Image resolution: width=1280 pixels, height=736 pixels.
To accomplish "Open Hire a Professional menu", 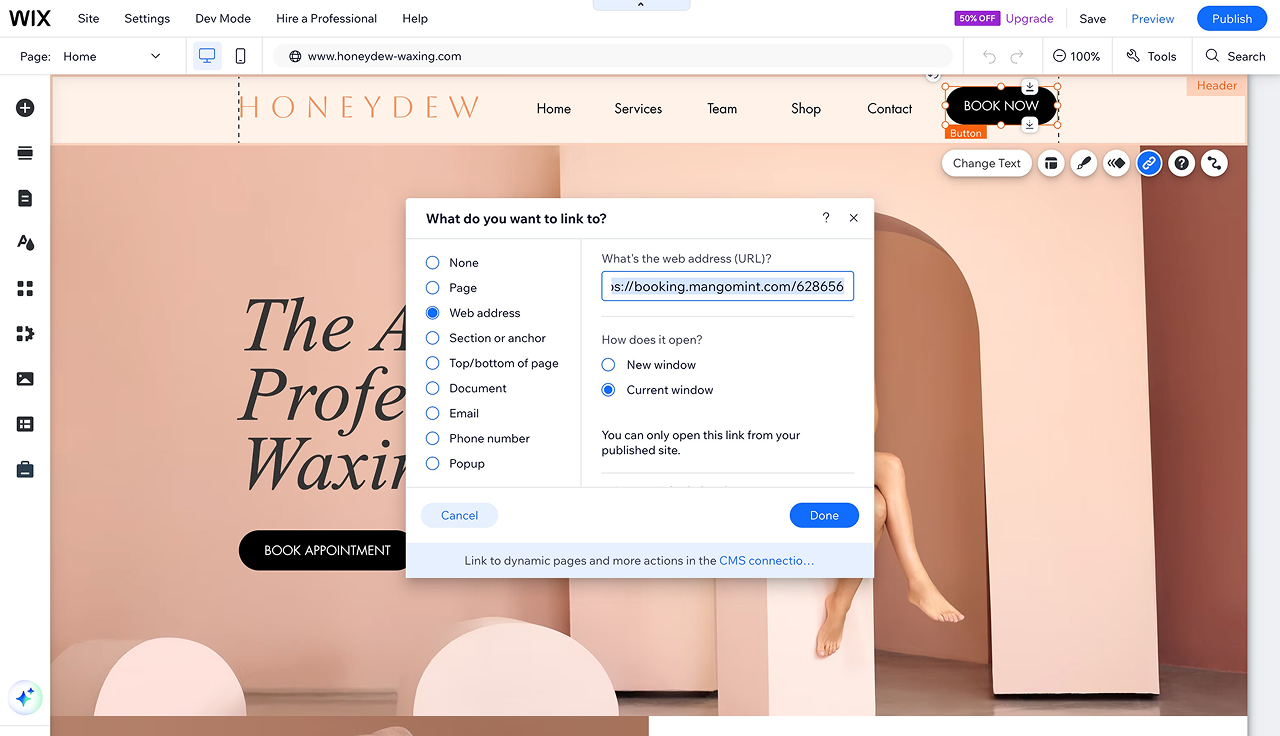I will click(x=327, y=18).
